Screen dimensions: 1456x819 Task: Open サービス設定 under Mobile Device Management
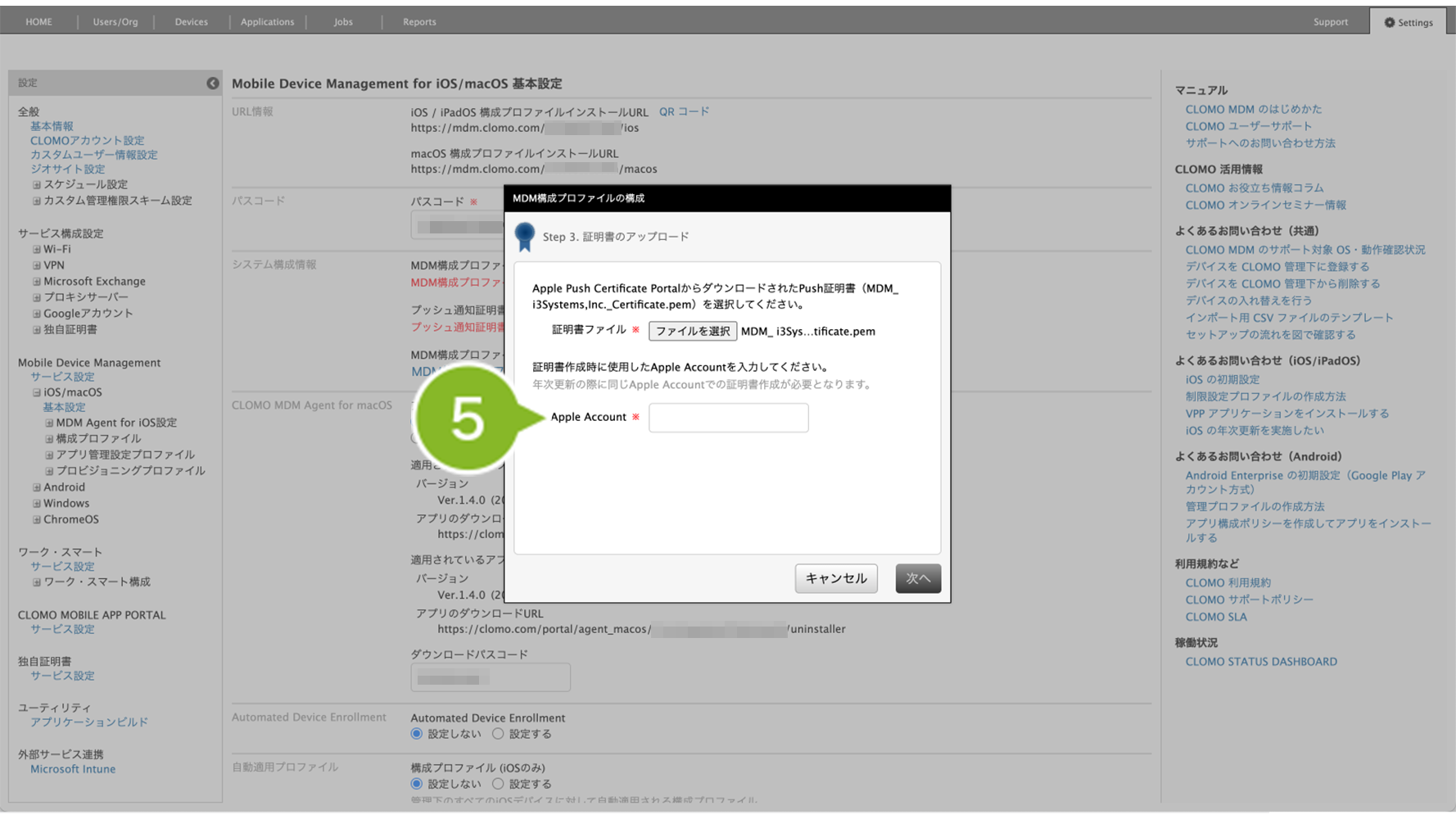pyautogui.click(x=62, y=378)
